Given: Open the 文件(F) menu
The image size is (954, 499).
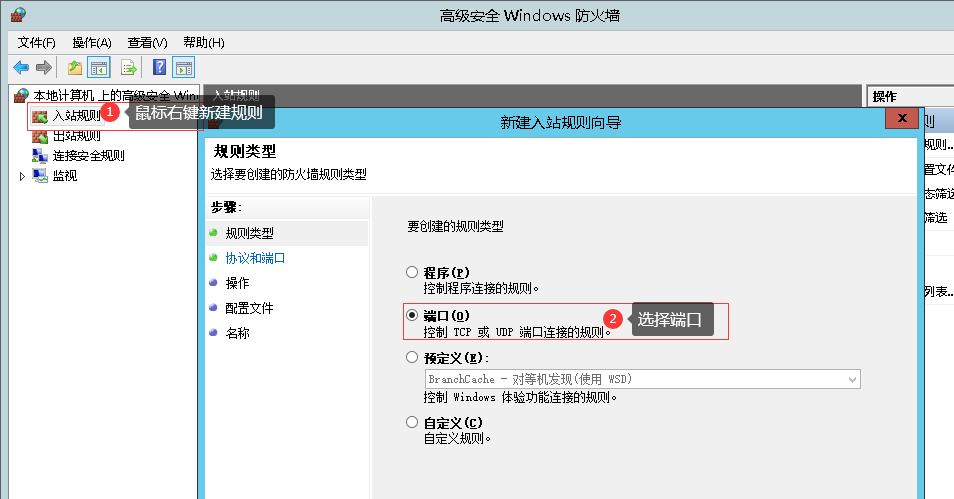Looking at the screenshot, I should click(x=37, y=43).
